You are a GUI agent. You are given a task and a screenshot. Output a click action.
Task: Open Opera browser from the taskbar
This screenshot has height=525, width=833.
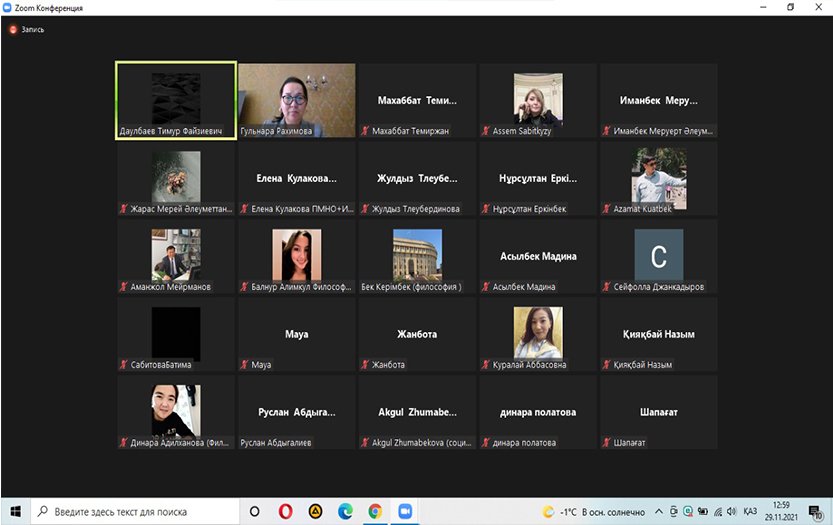(285, 511)
